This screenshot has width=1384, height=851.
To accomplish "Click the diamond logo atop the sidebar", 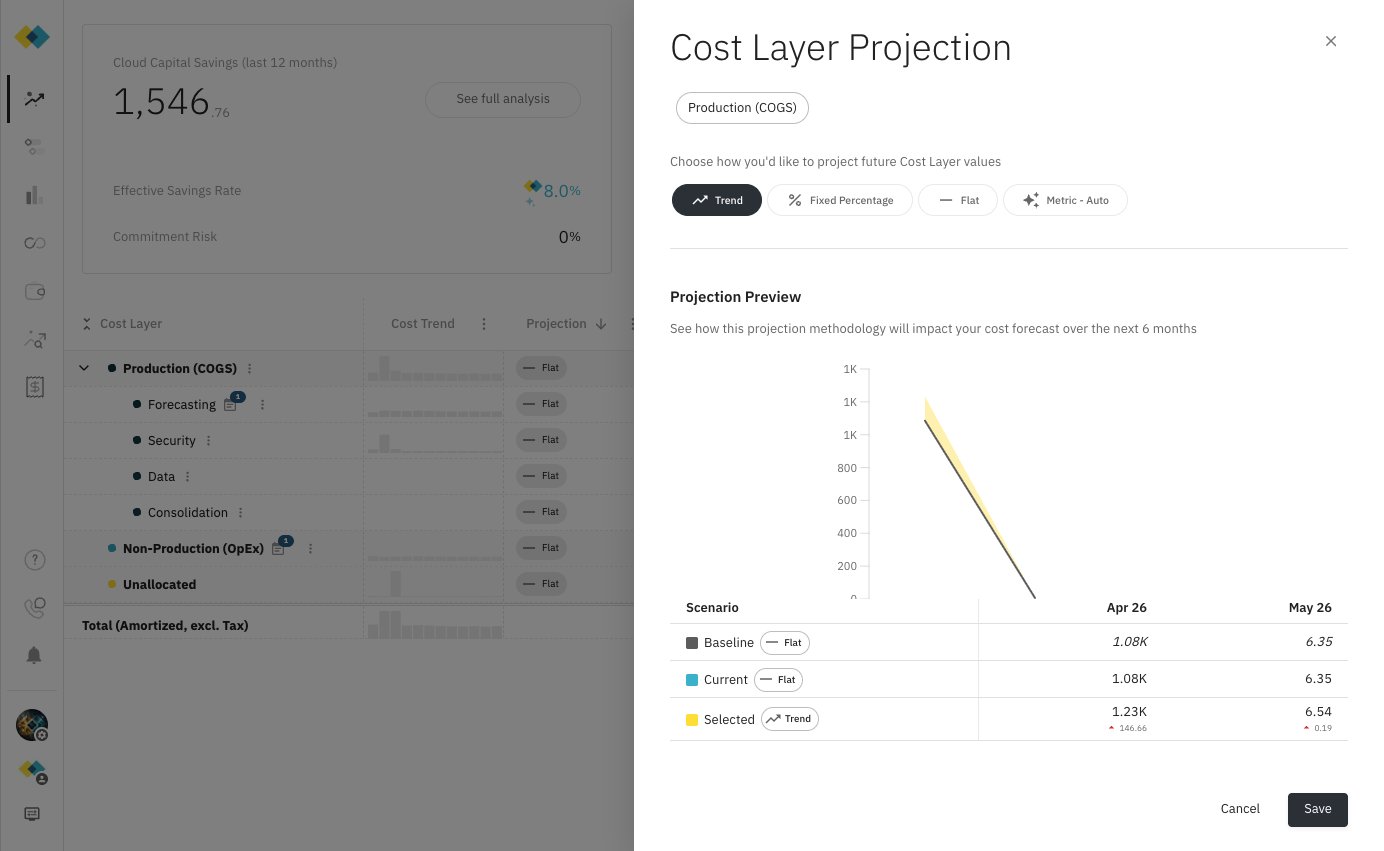I will pos(32,37).
